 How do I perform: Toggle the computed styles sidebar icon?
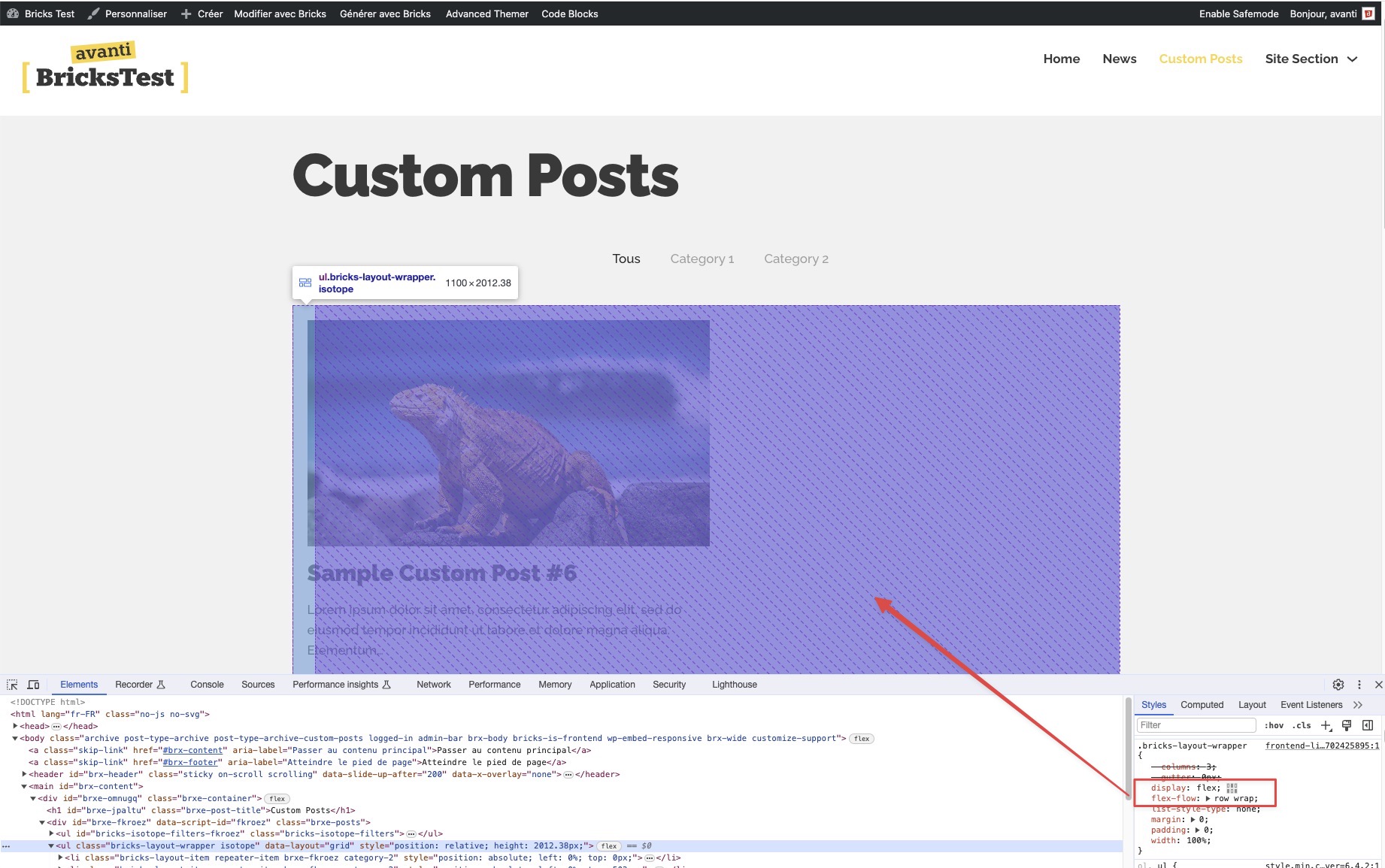coord(1368,725)
